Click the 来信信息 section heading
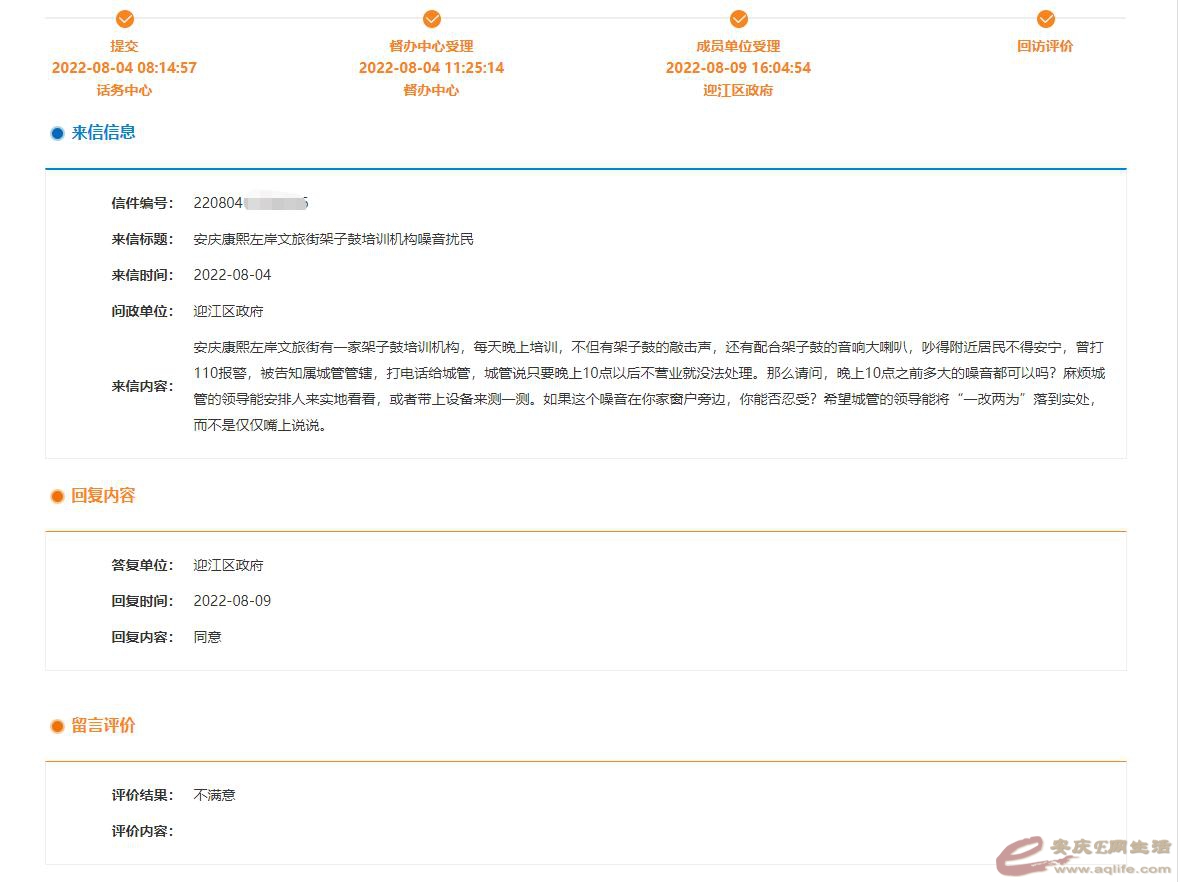 click(x=103, y=132)
